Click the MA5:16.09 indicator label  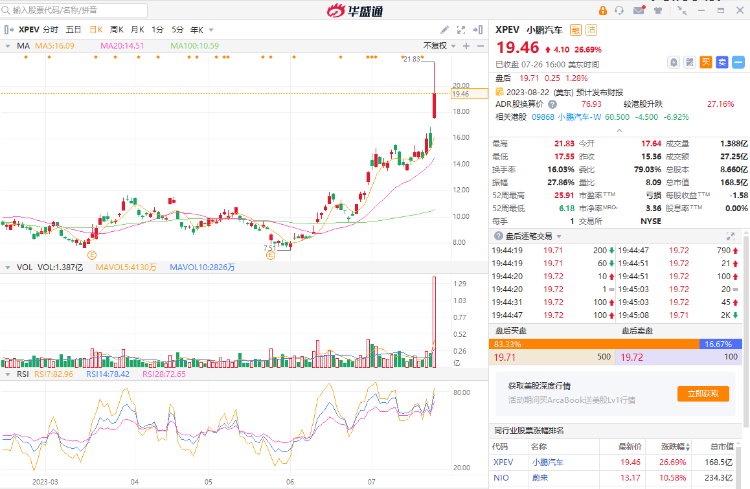click(55, 46)
